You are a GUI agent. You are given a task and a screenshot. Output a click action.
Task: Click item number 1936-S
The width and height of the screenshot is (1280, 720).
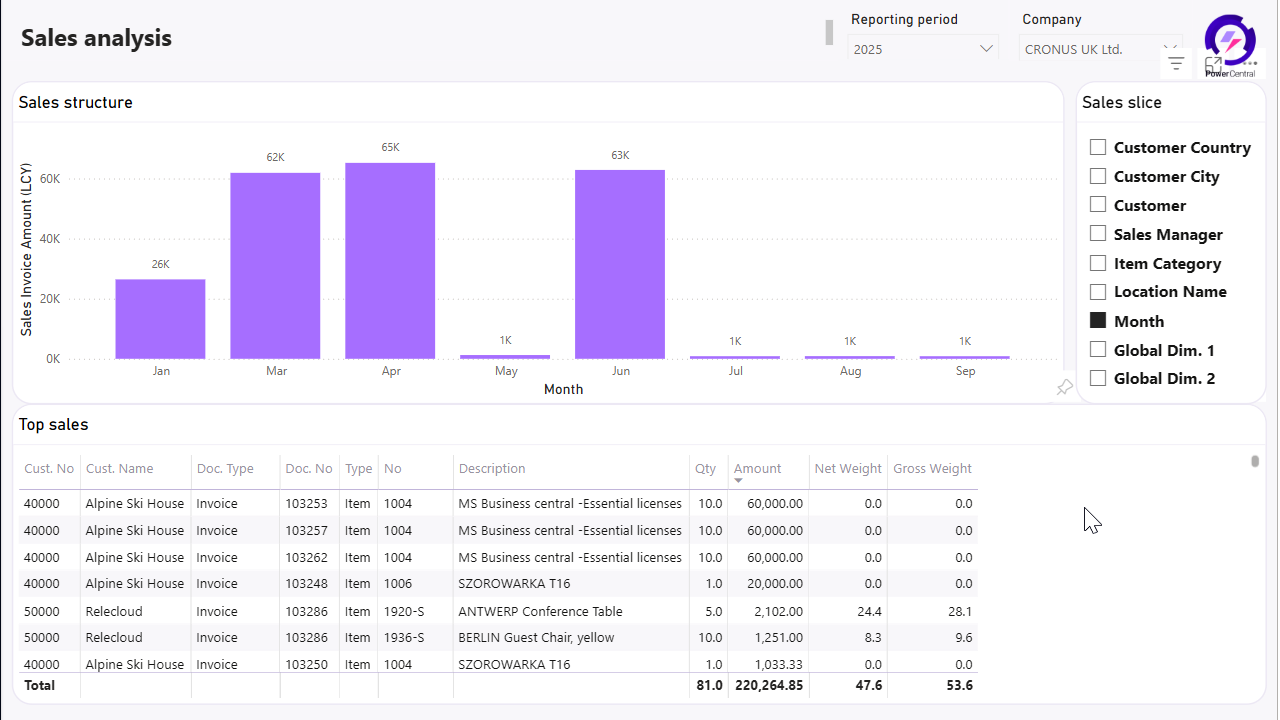[404, 637]
